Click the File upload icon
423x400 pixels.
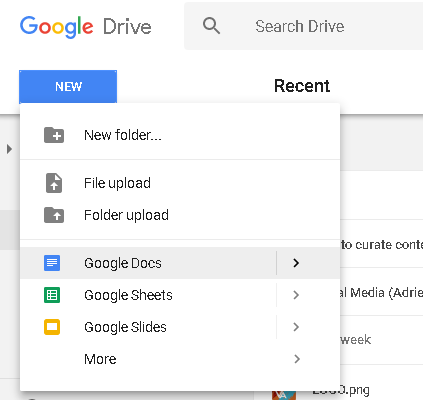tap(54, 183)
